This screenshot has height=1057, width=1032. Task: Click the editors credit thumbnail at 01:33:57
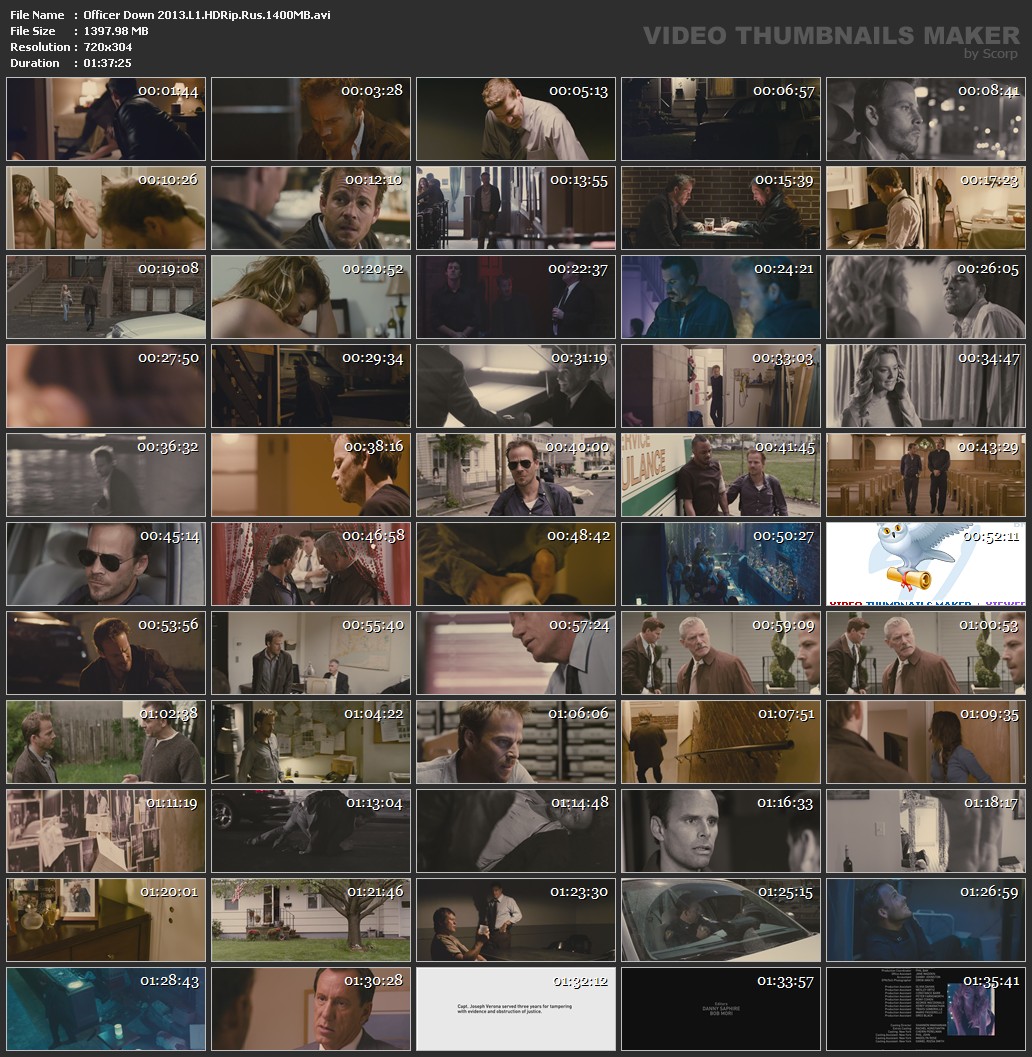[720, 1008]
